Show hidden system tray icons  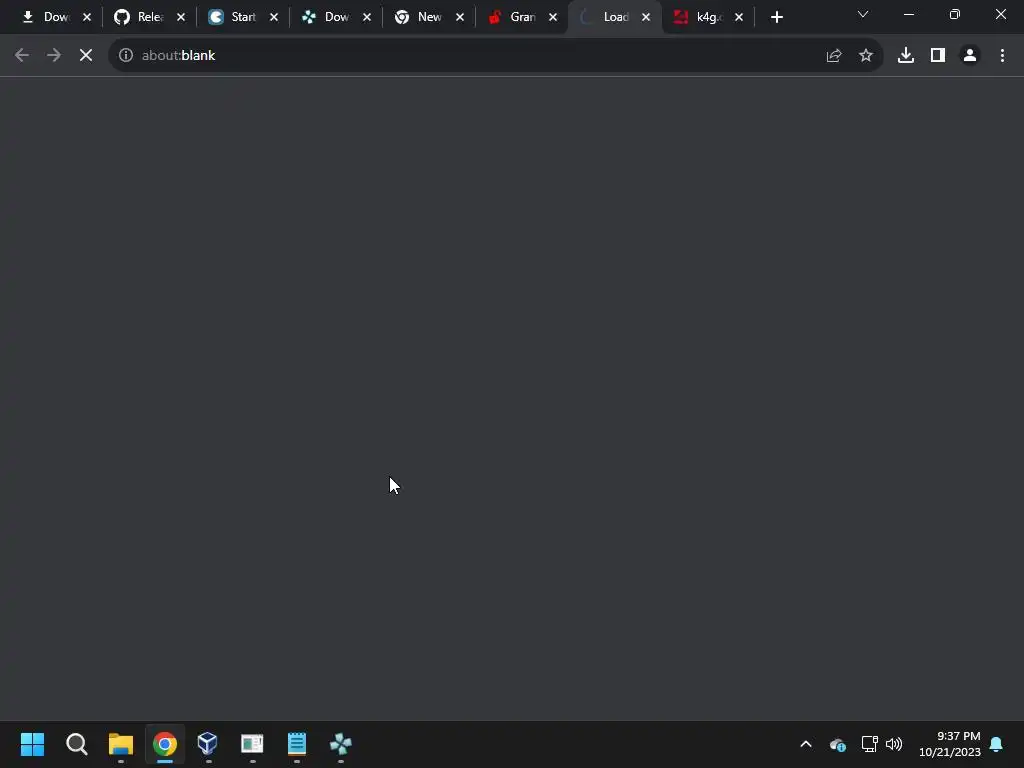coord(806,744)
